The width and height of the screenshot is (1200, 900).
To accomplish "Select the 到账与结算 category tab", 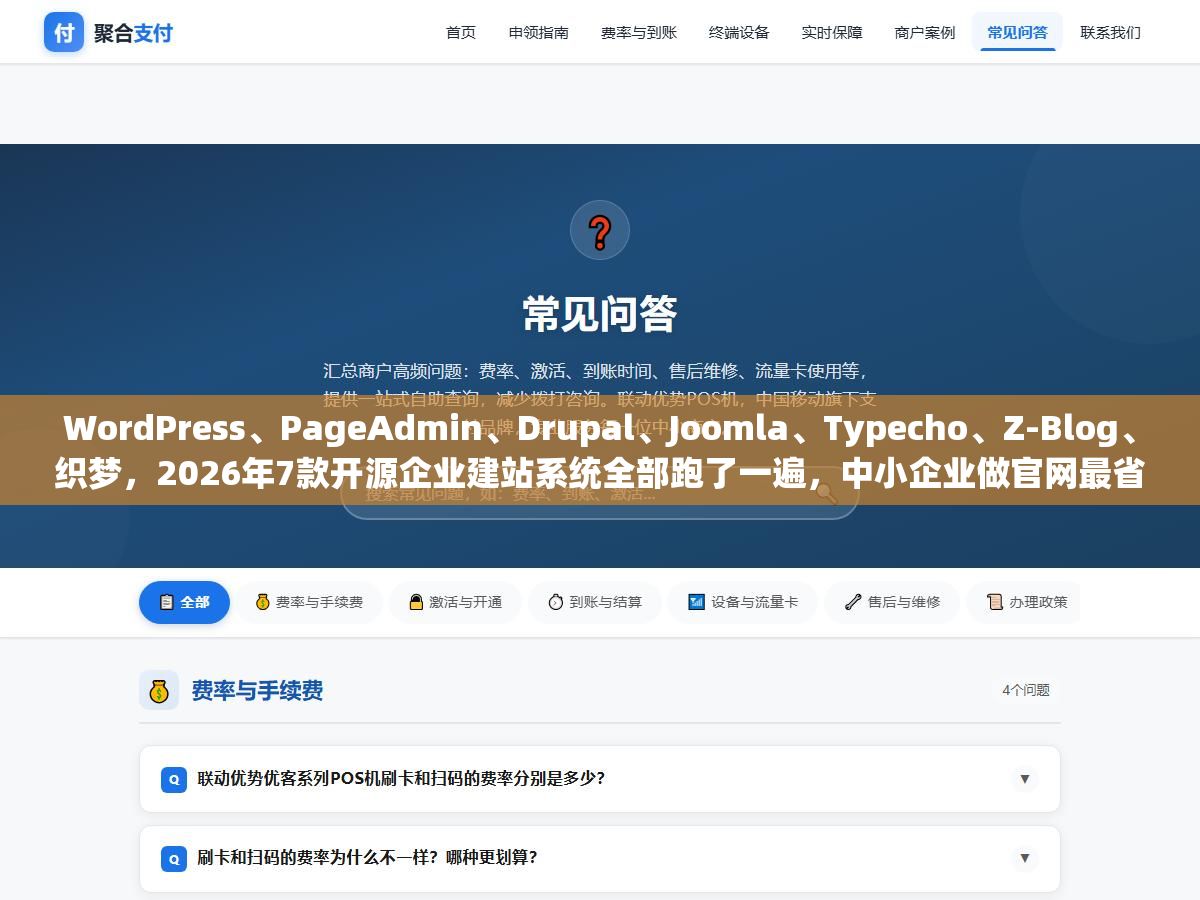I will (594, 602).
